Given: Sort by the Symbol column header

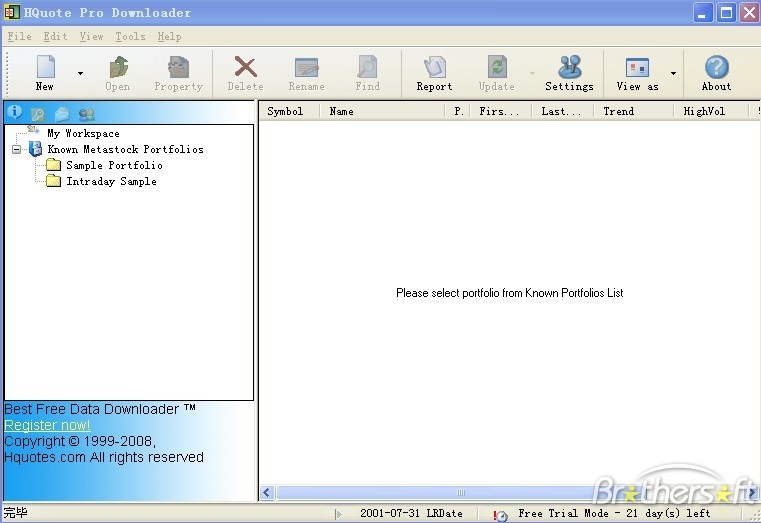Looking at the screenshot, I should (289, 112).
